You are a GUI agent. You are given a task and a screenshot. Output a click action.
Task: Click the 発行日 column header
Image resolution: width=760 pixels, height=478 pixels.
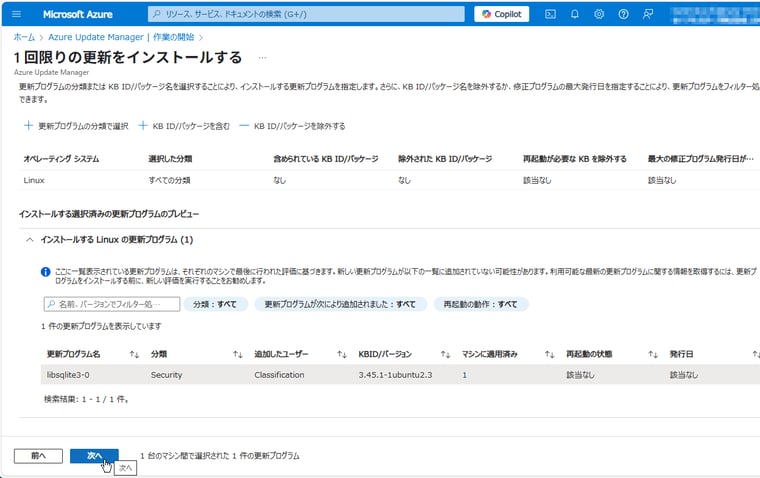[681, 354]
